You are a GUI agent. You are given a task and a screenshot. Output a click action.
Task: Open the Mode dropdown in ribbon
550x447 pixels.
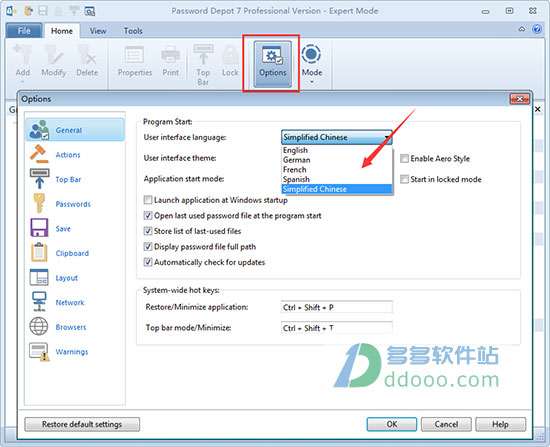[311, 64]
